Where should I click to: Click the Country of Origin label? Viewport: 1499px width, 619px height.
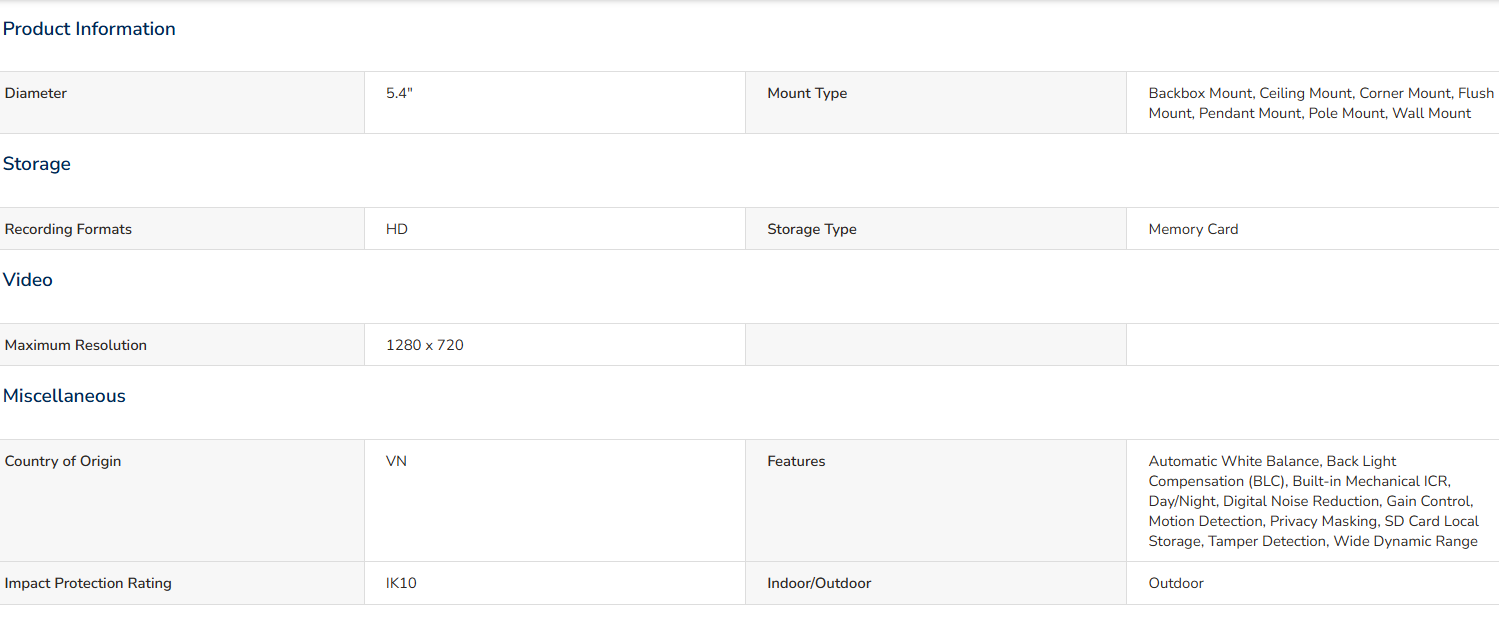(x=63, y=461)
